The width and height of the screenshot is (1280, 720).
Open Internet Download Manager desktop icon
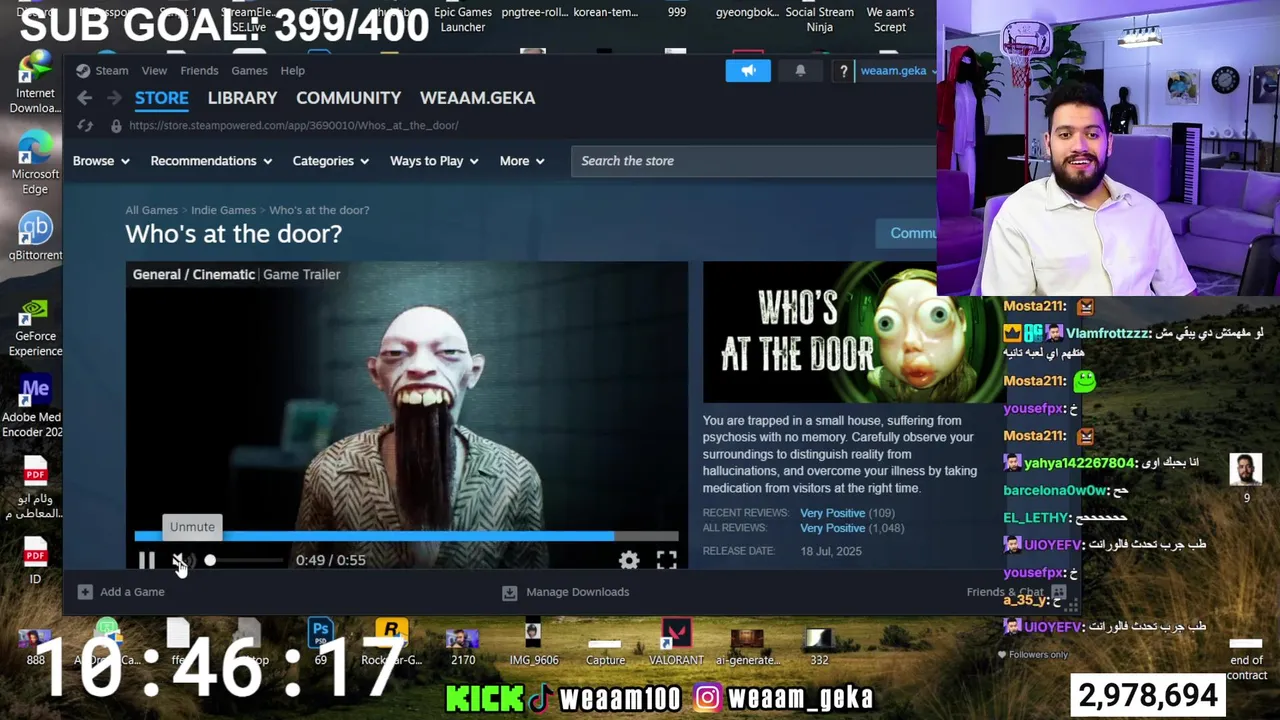(x=35, y=82)
